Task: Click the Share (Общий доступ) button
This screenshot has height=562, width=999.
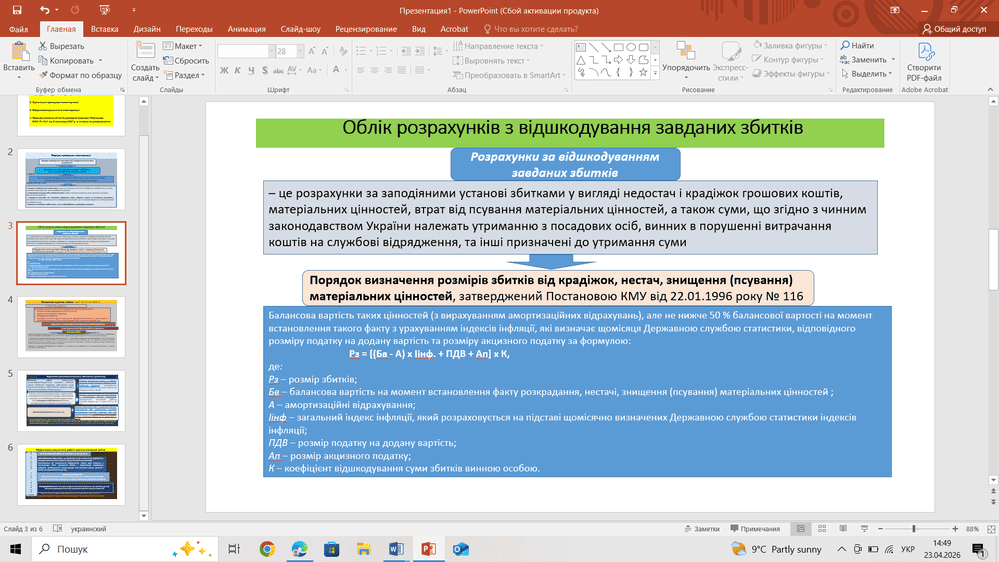Action: tap(955, 29)
